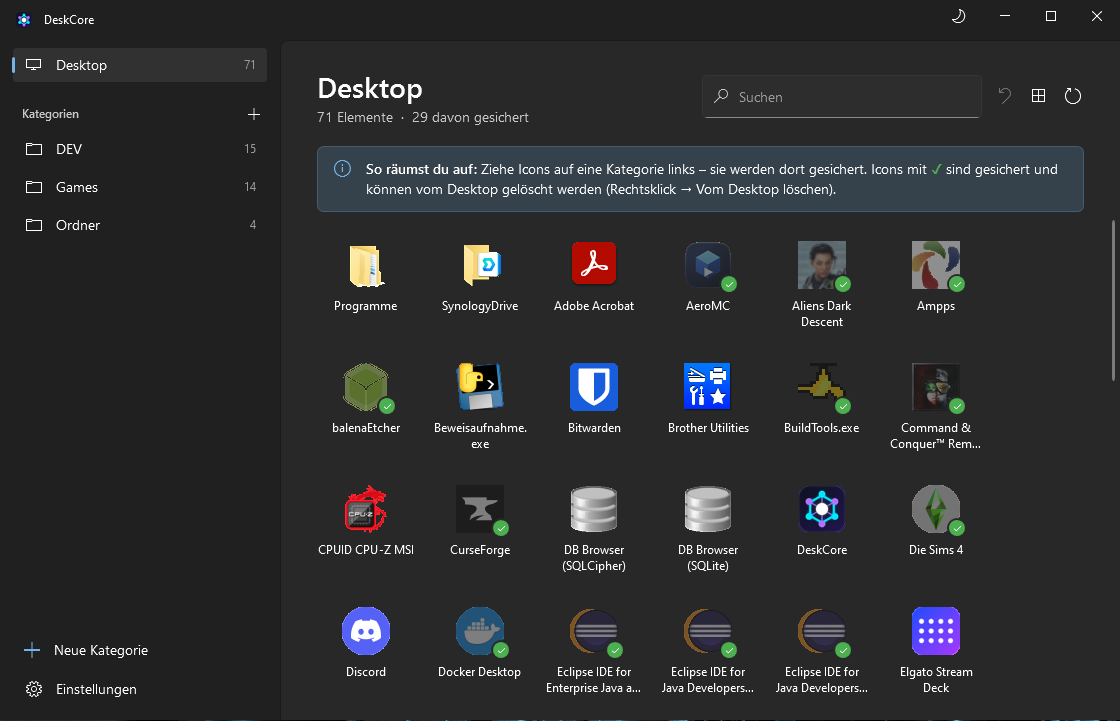Click the '71 Elemente' count text
This screenshot has height=721, width=1120.
click(x=355, y=117)
